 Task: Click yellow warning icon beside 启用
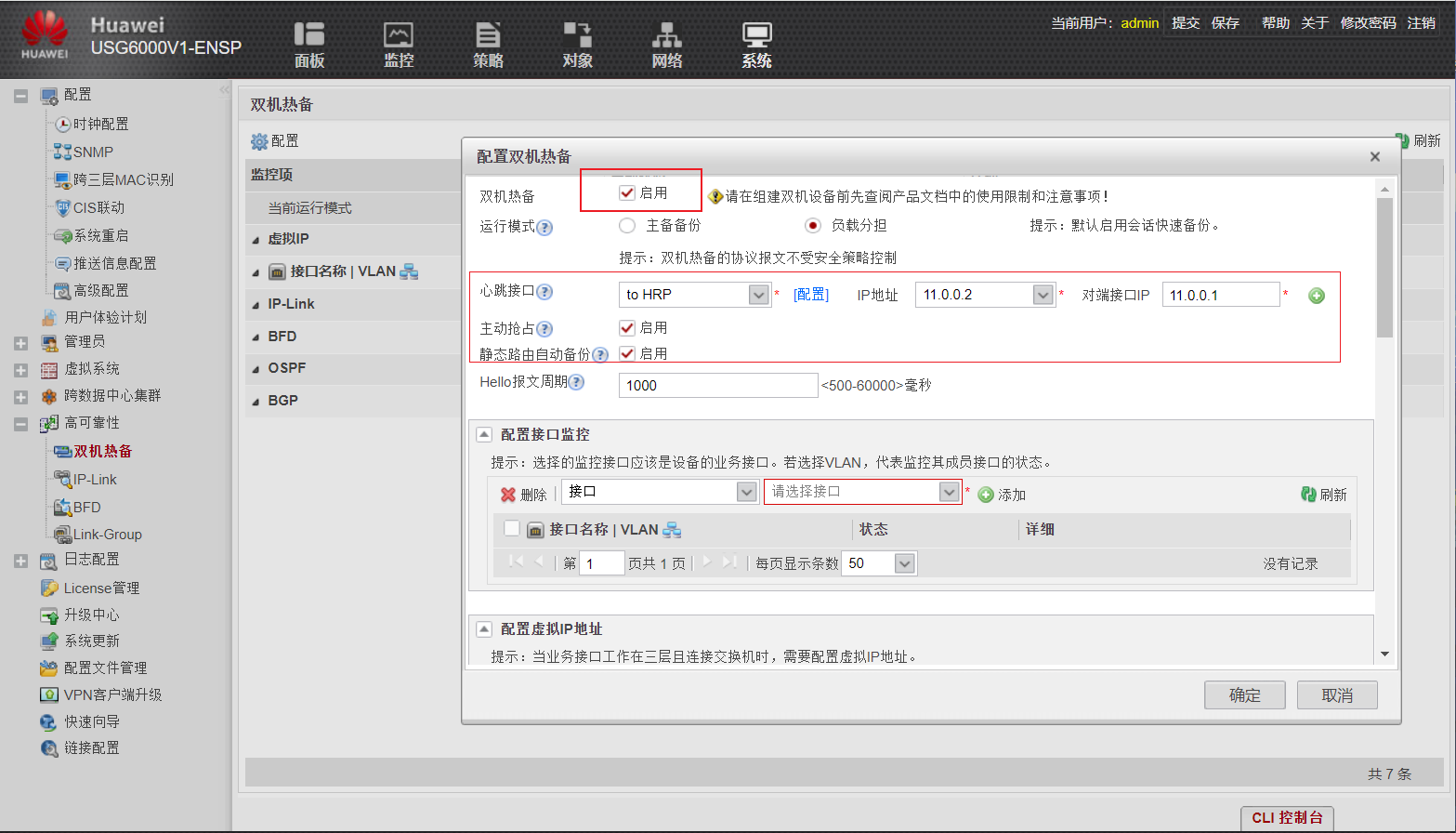[715, 196]
